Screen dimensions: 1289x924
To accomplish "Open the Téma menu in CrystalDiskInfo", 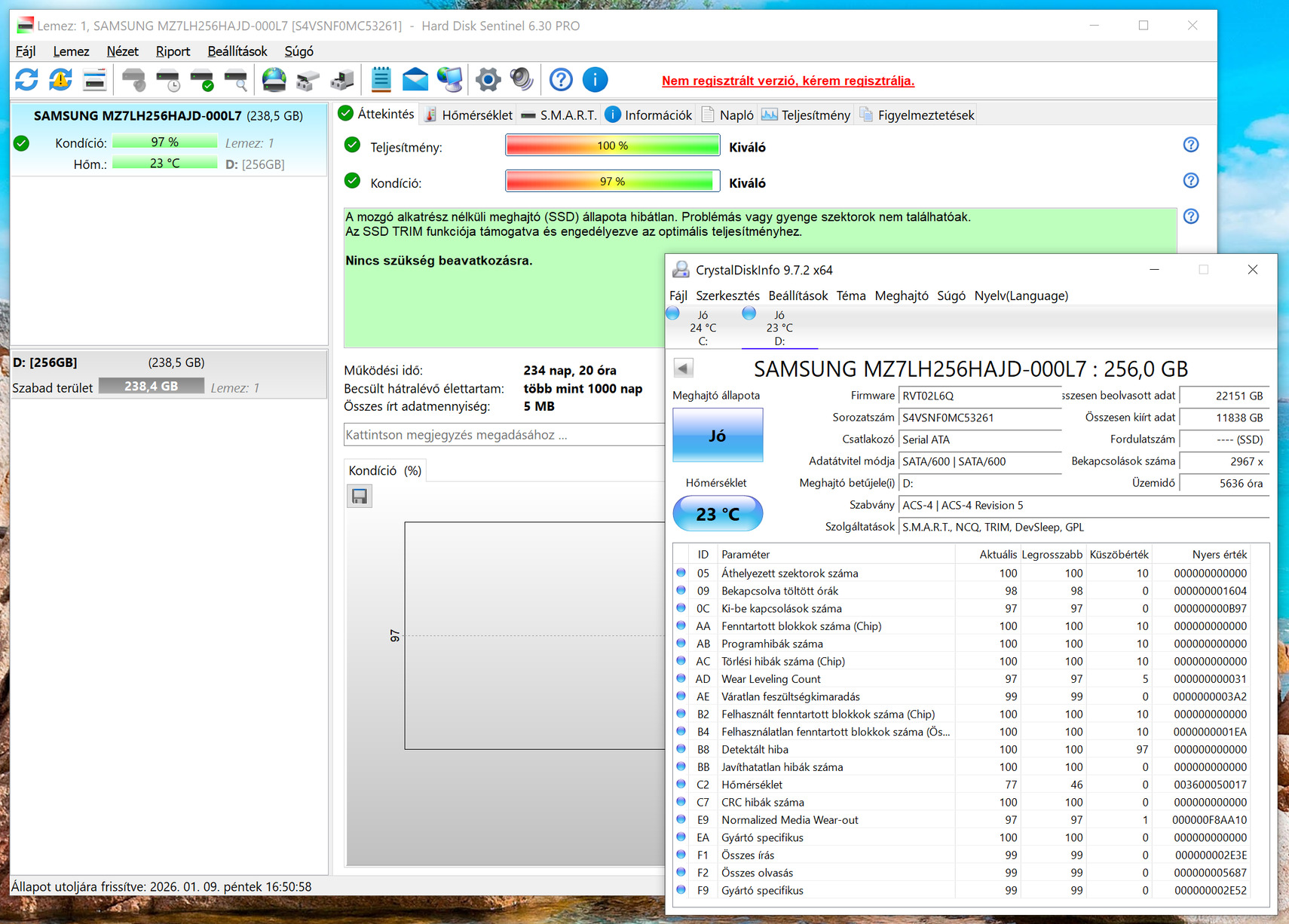I will [x=851, y=296].
